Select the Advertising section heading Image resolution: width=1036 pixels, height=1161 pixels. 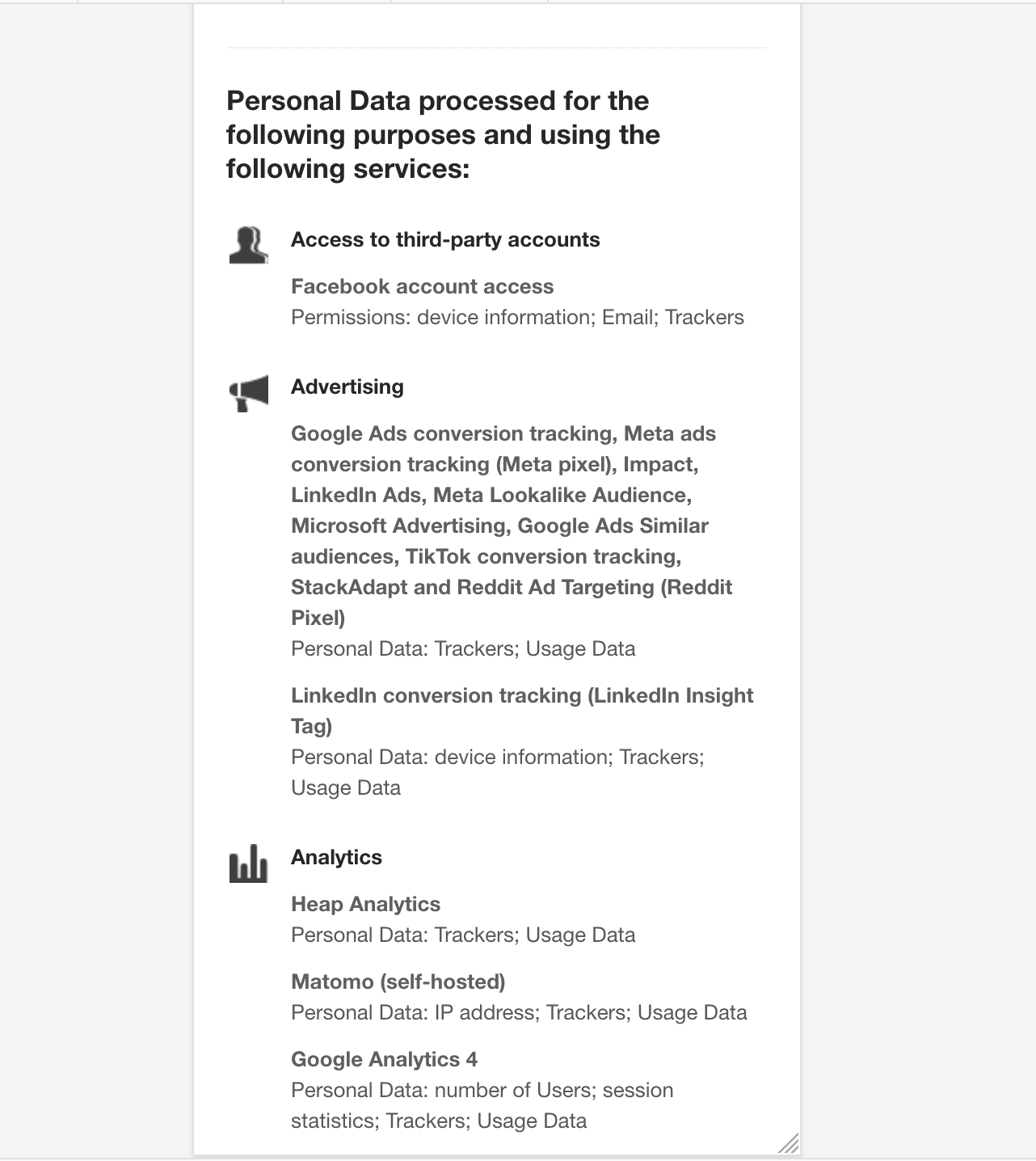tap(347, 387)
